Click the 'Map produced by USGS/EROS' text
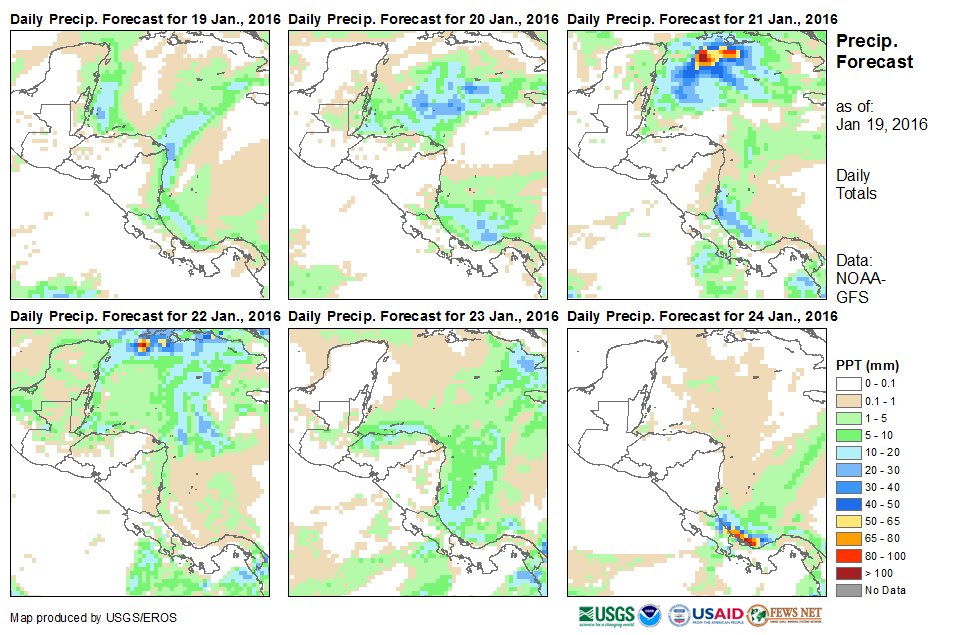This screenshot has height=635, width=970. [x=92, y=617]
